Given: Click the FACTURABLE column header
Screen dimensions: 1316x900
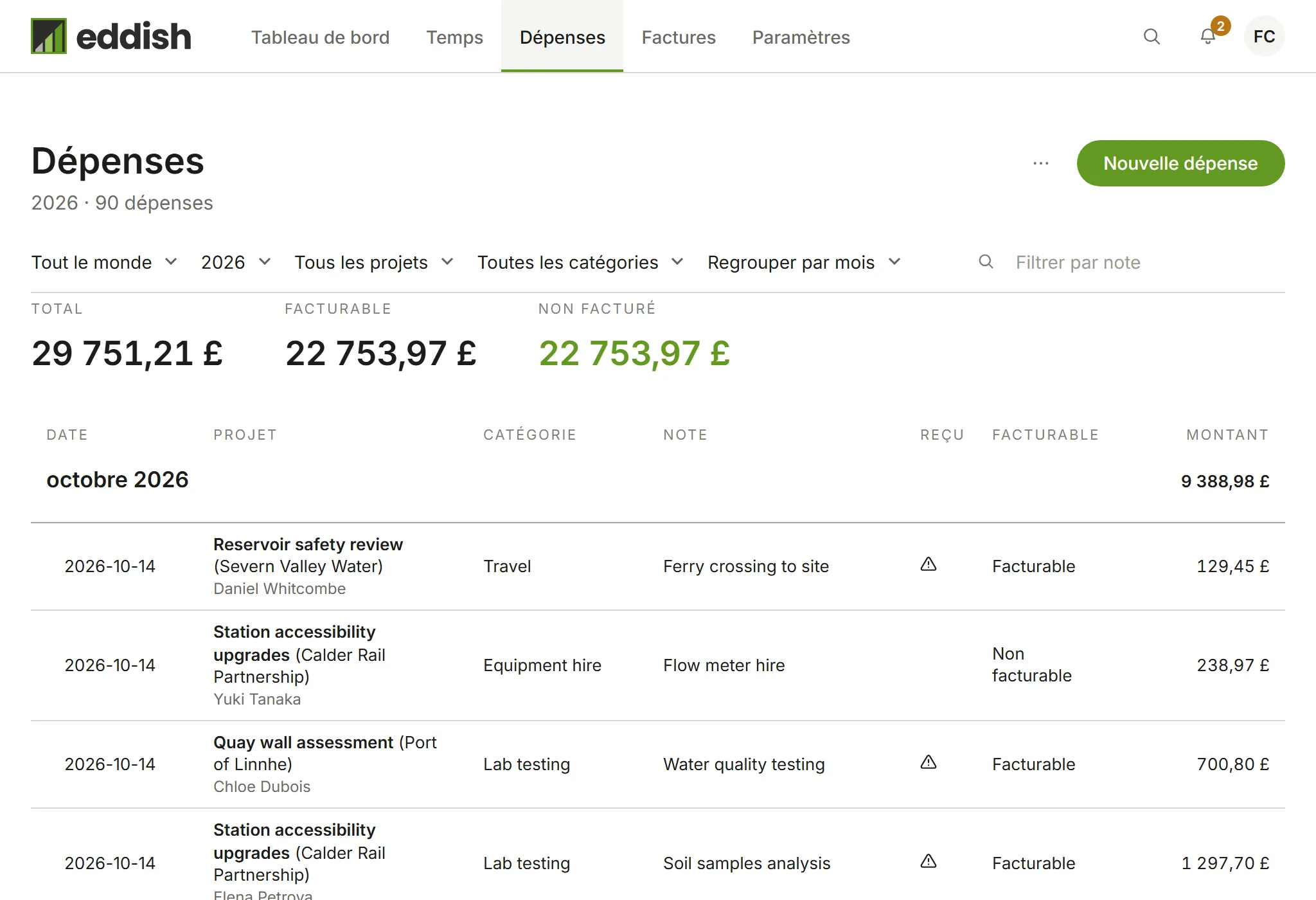Looking at the screenshot, I should (x=1045, y=435).
